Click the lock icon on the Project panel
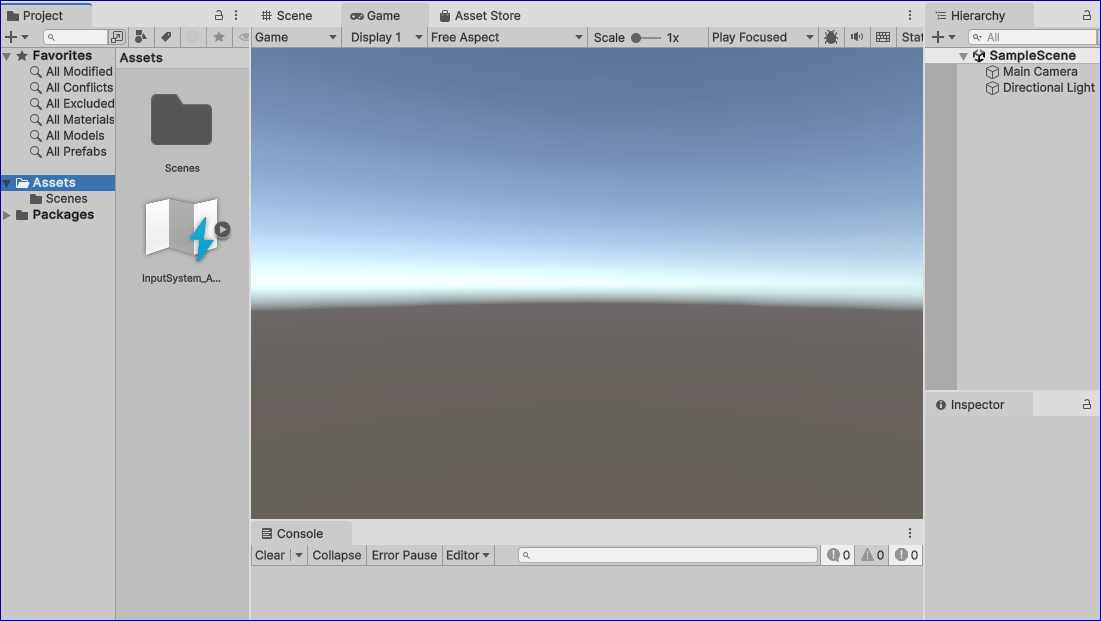Screen dimensions: 1101x621 click(219, 16)
